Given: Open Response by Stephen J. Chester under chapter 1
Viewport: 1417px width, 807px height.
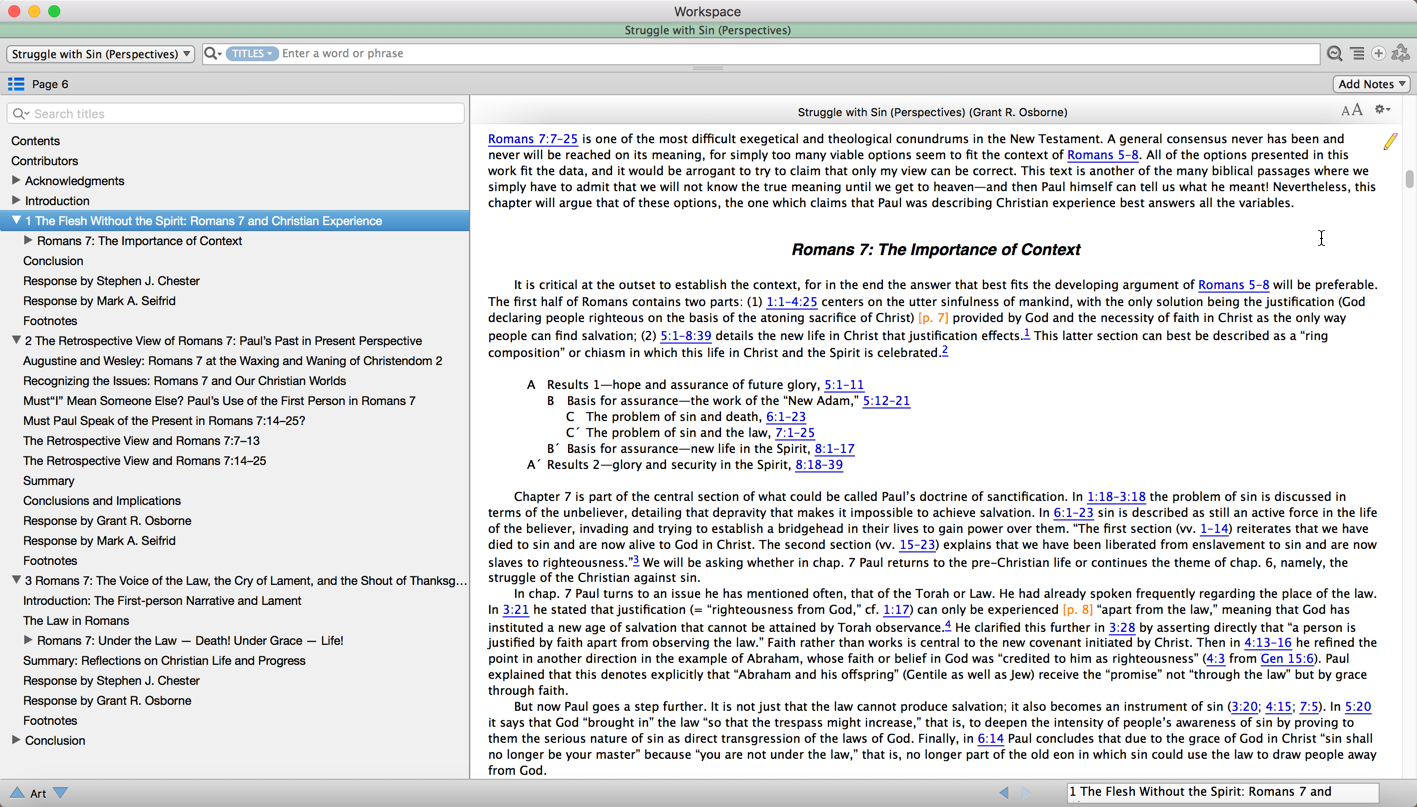Looking at the screenshot, I should pos(111,281).
